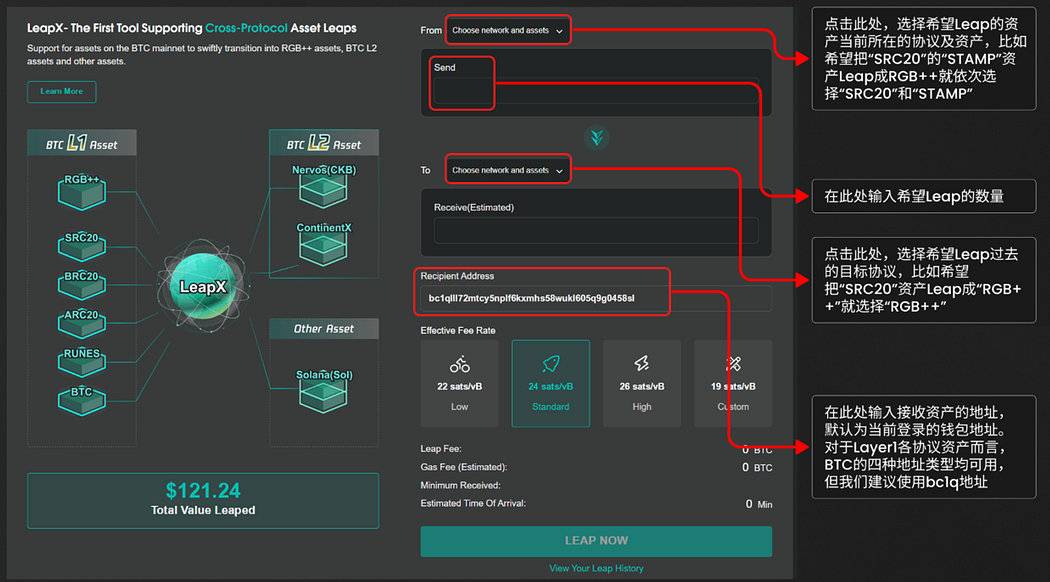The height and width of the screenshot is (582, 1050).
Task: Click the Other Asset header
Action: pos(323,329)
